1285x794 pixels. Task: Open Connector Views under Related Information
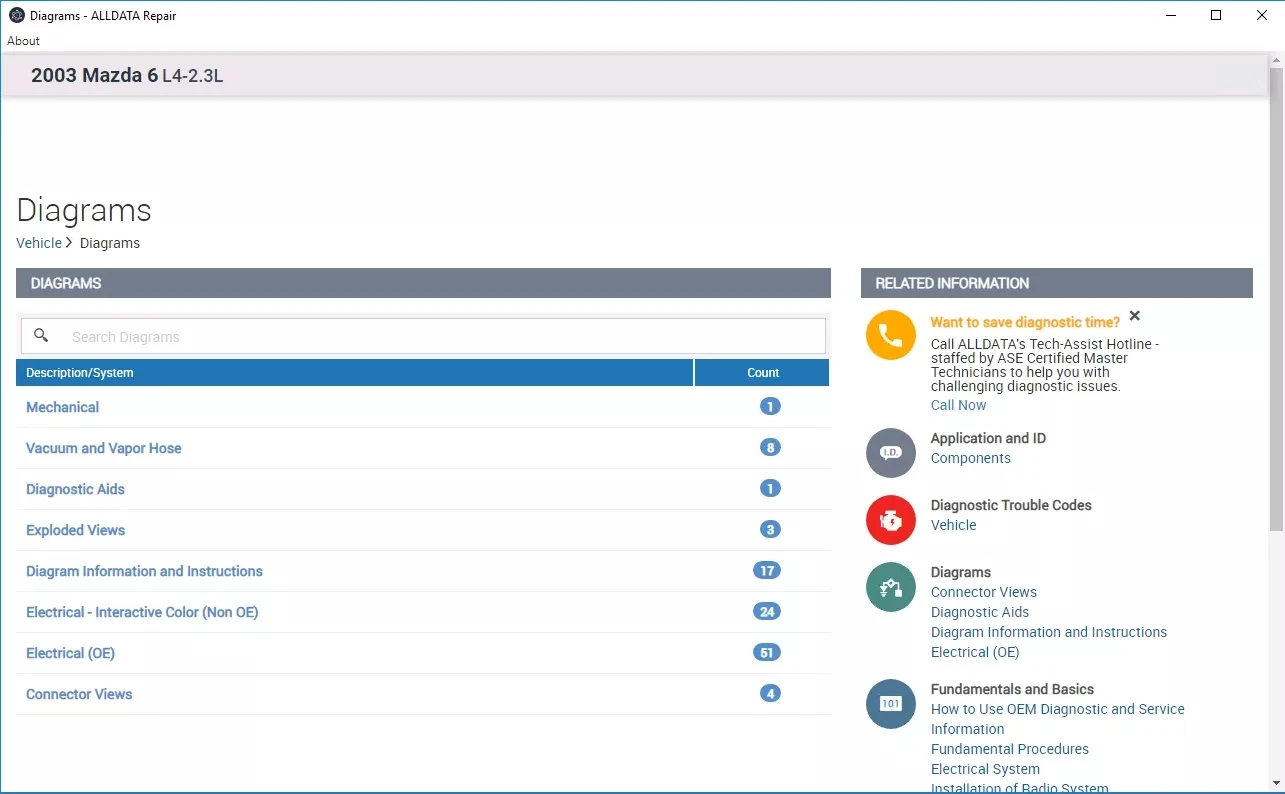(x=983, y=592)
